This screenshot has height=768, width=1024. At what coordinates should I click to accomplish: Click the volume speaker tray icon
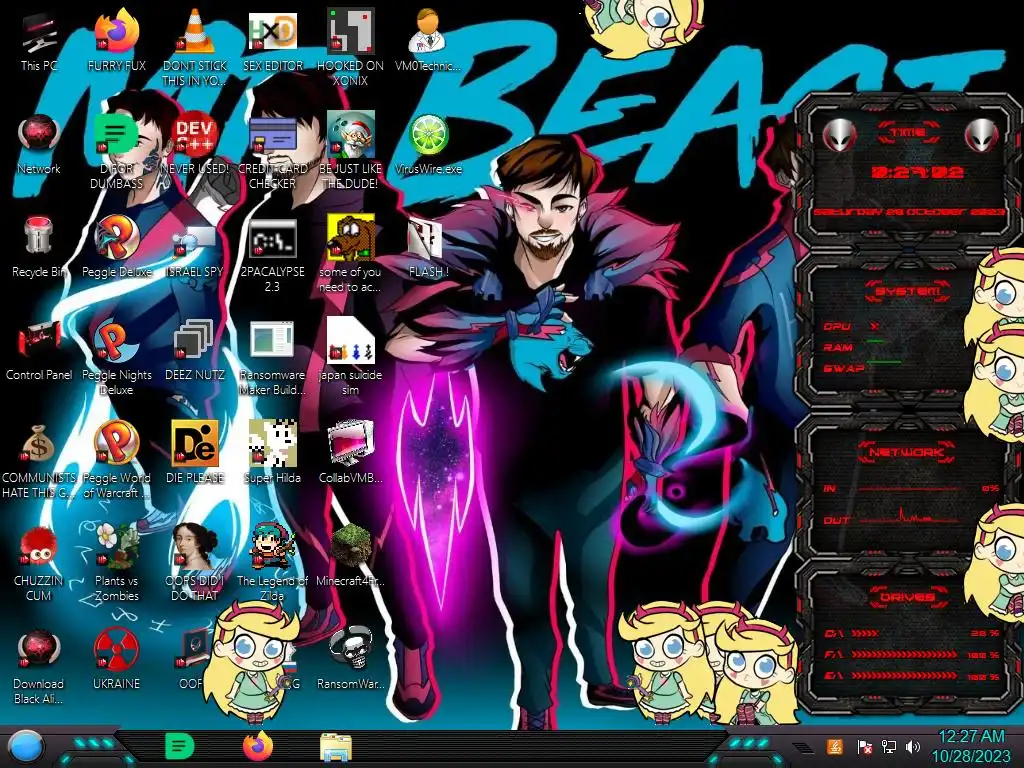(x=912, y=746)
